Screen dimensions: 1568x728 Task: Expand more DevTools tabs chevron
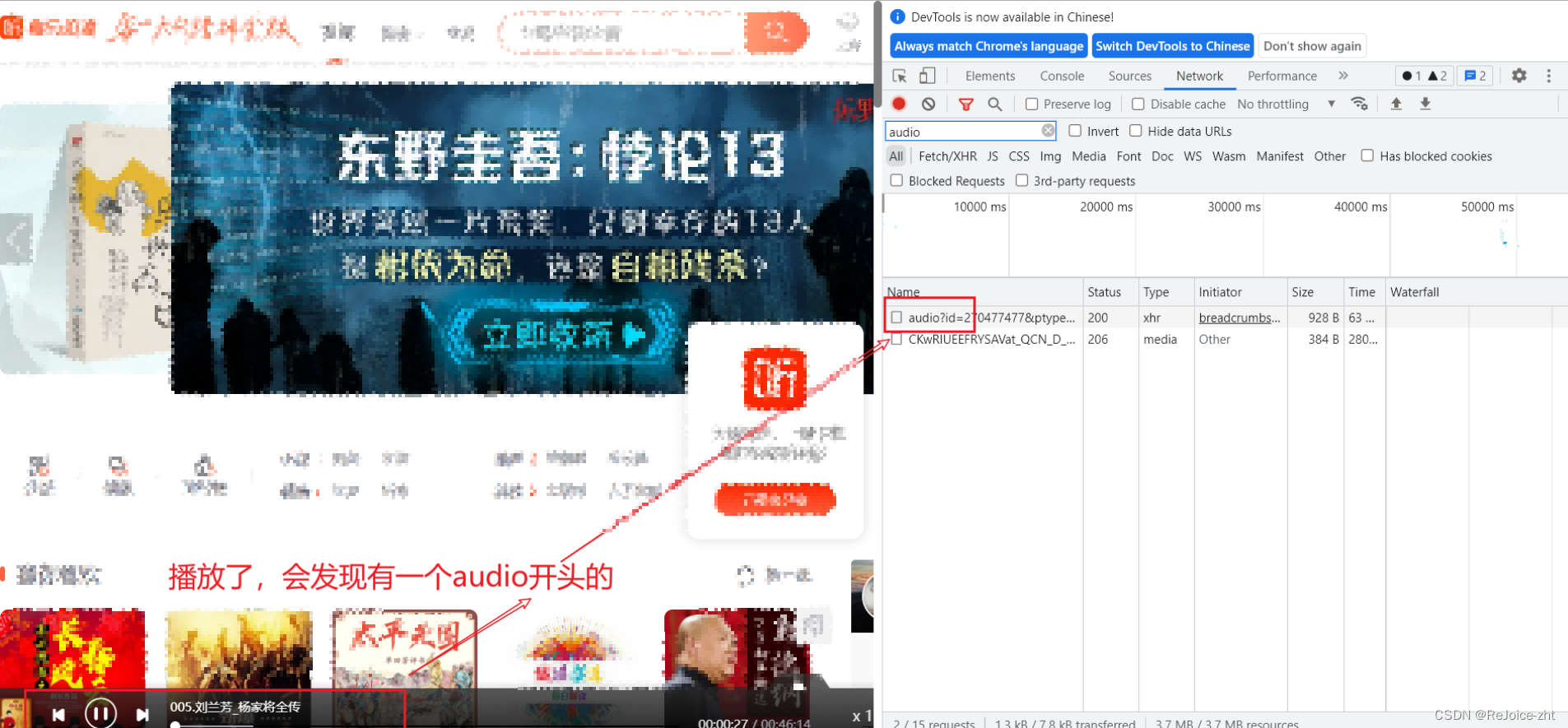(x=1343, y=76)
